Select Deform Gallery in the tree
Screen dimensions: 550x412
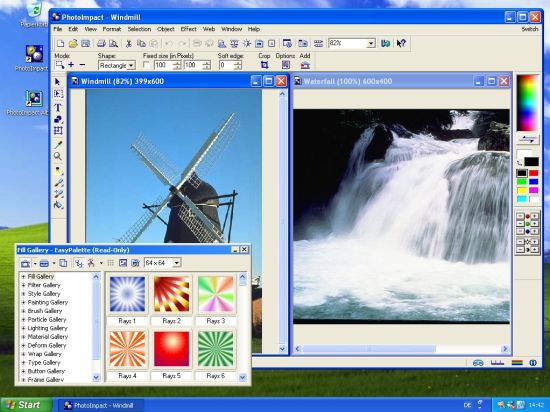click(47, 345)
